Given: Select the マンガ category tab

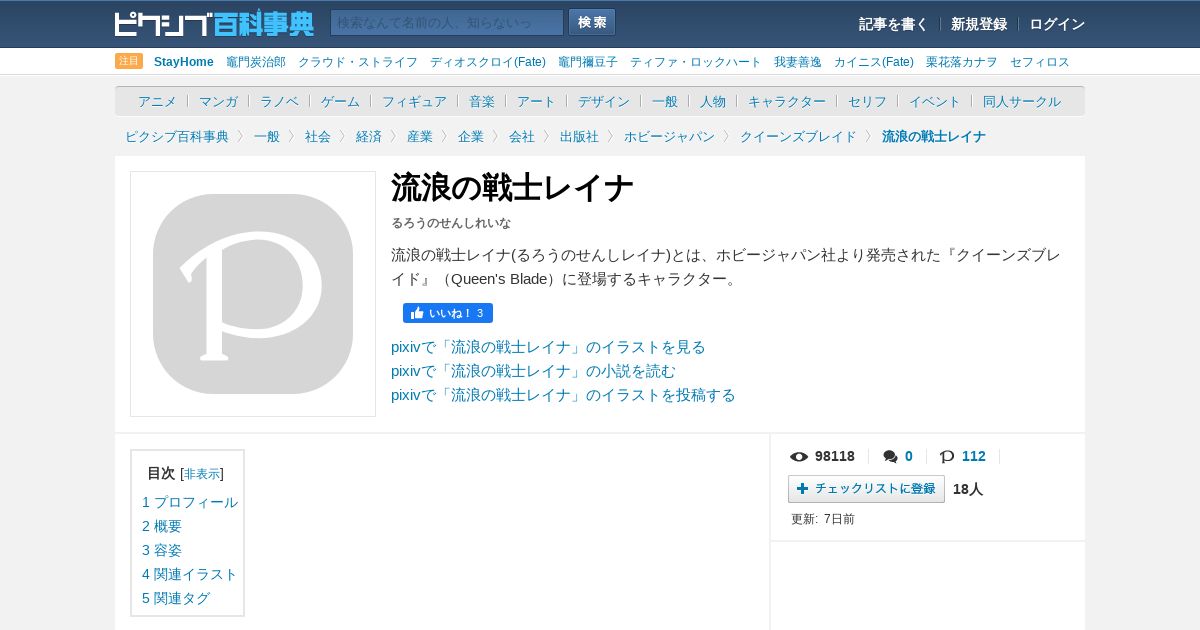Looking at the screenshot, I should coord(218,101).
